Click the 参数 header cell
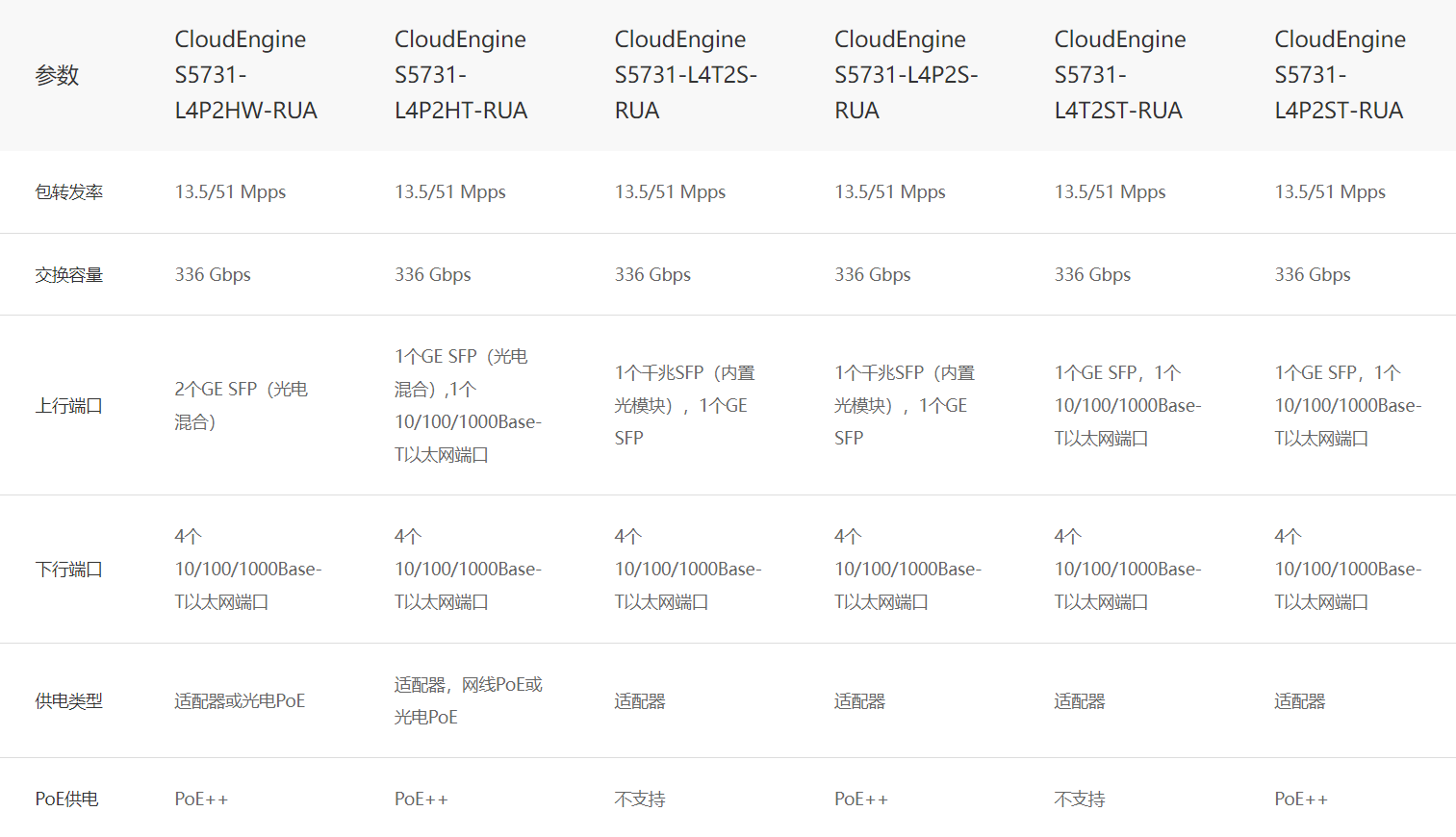This screenshot has width=1456, height=837. pos(57,75)
